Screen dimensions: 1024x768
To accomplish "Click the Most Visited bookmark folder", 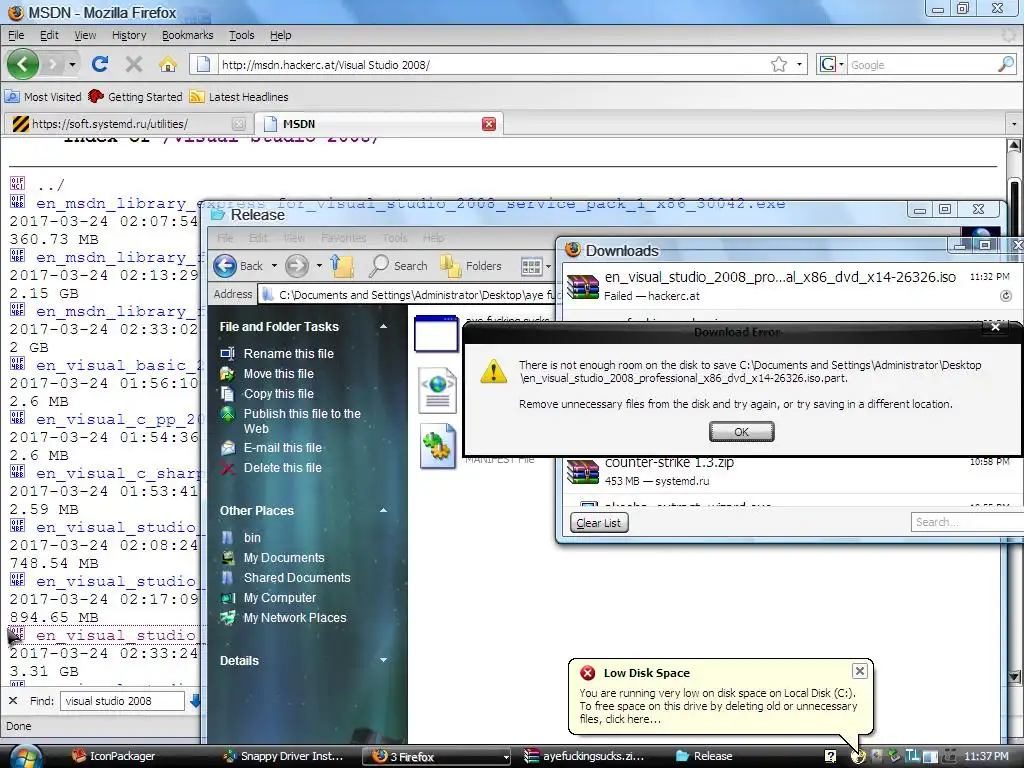I will click(43, 97).
